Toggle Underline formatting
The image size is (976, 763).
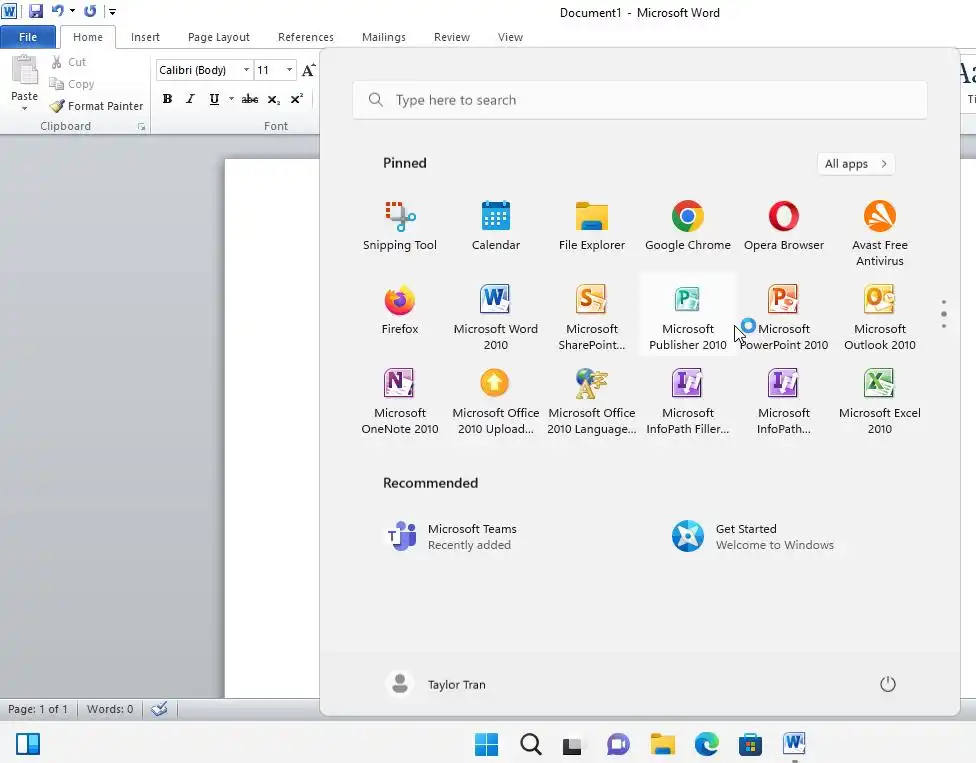(214, 99)
